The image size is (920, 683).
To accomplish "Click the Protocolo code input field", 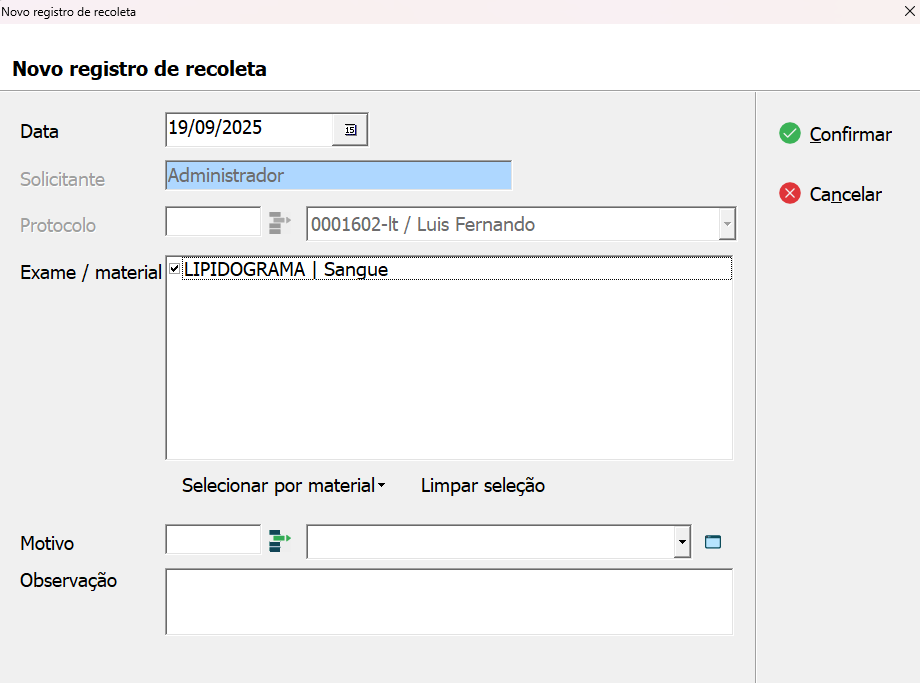I will pos(213,221).
